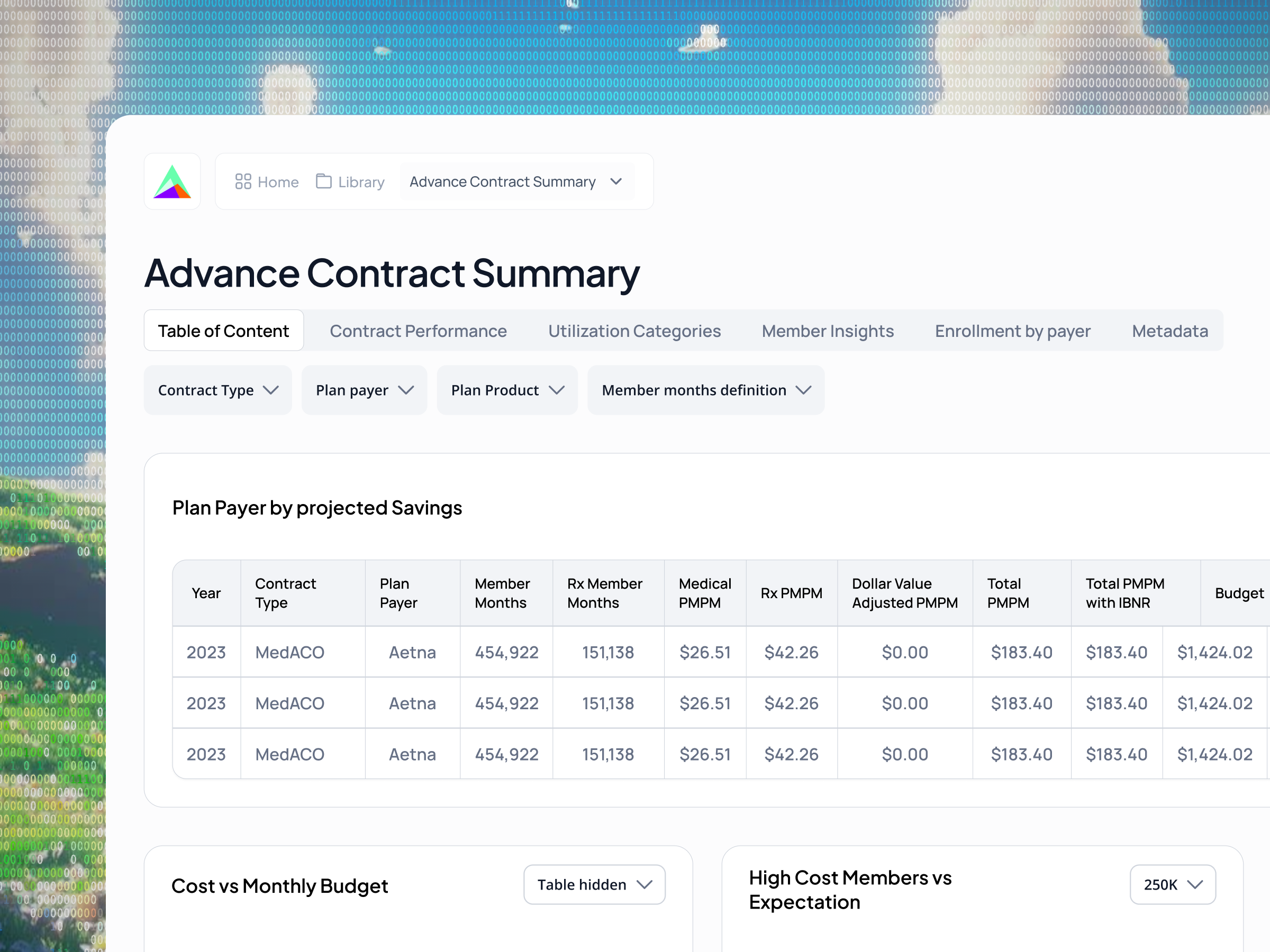Open the Advance Contract Summary breadcrumb dropdown
1270x952 pixels.
click(x=518, y=181)
